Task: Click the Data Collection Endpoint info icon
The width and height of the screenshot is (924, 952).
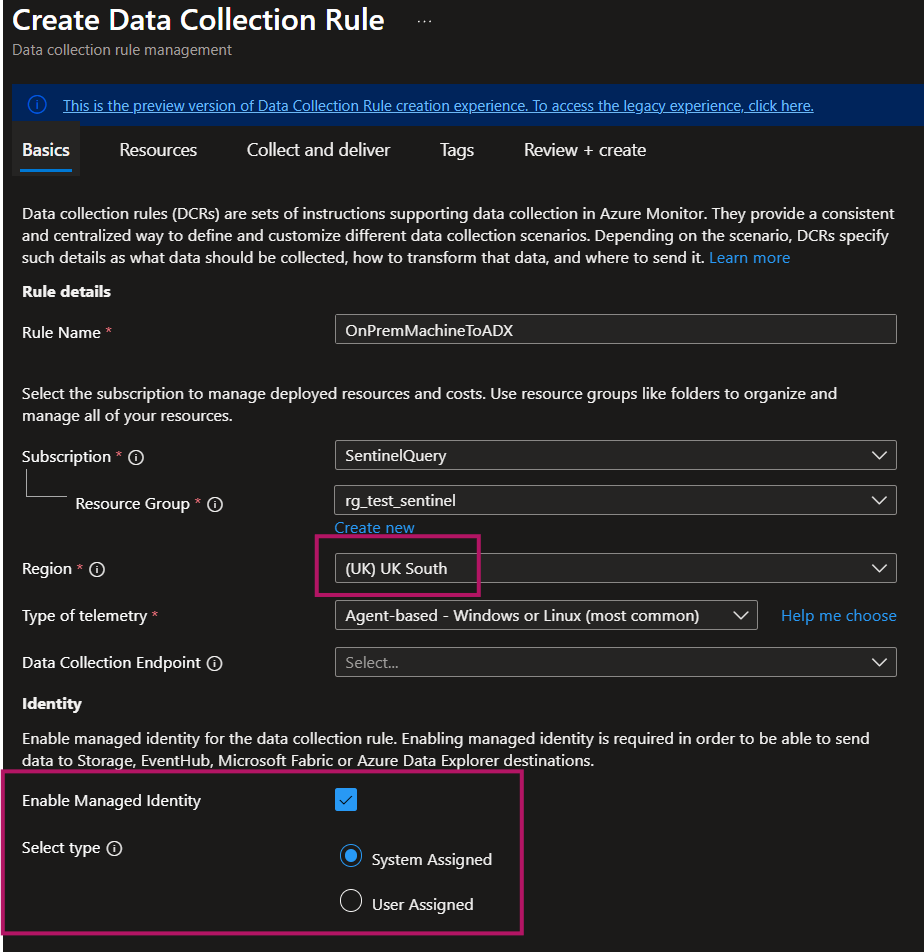Action: (215, 663)
